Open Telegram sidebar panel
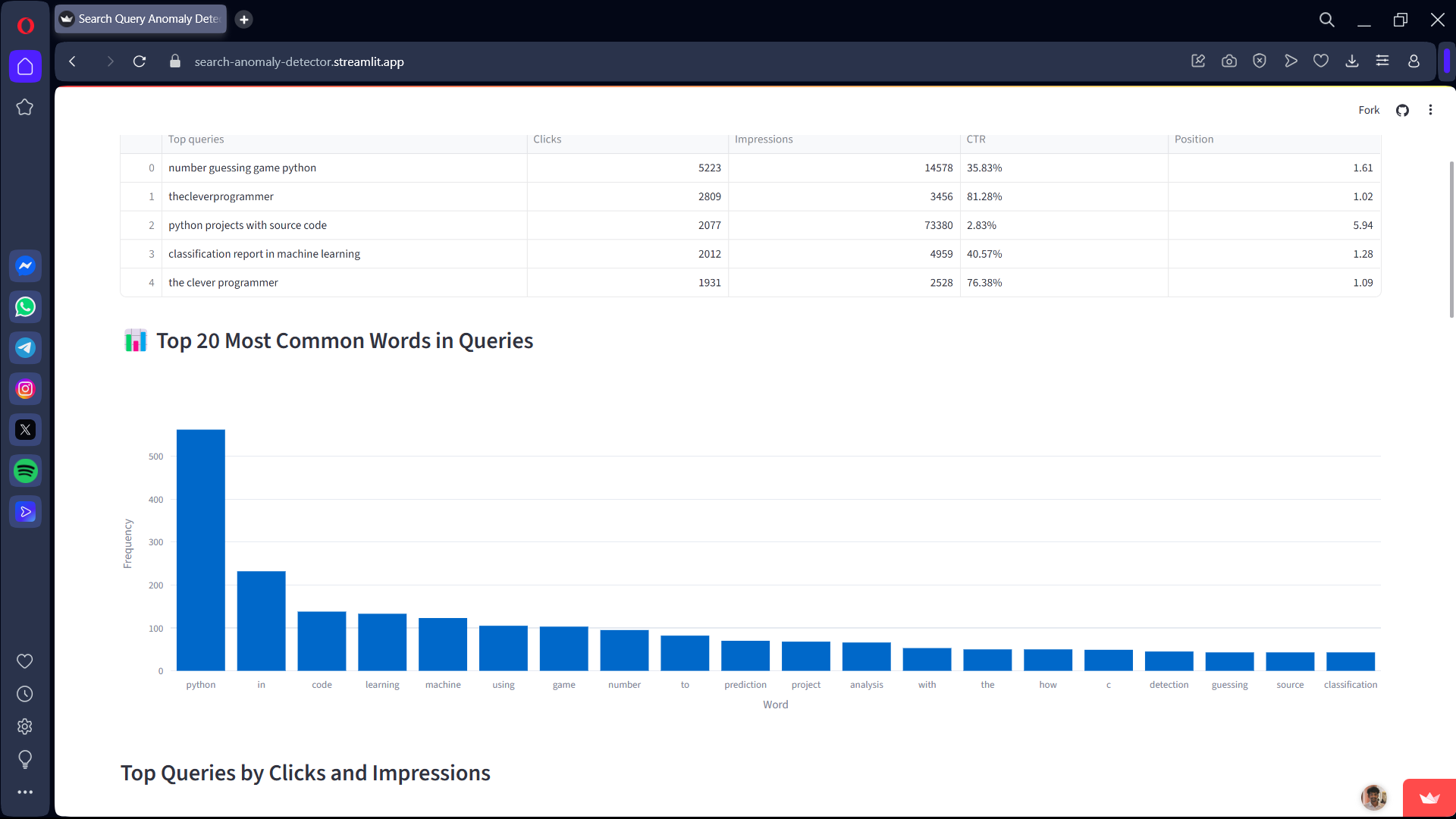The height and width of the screenshot is (819, 1456). (25, 348)
